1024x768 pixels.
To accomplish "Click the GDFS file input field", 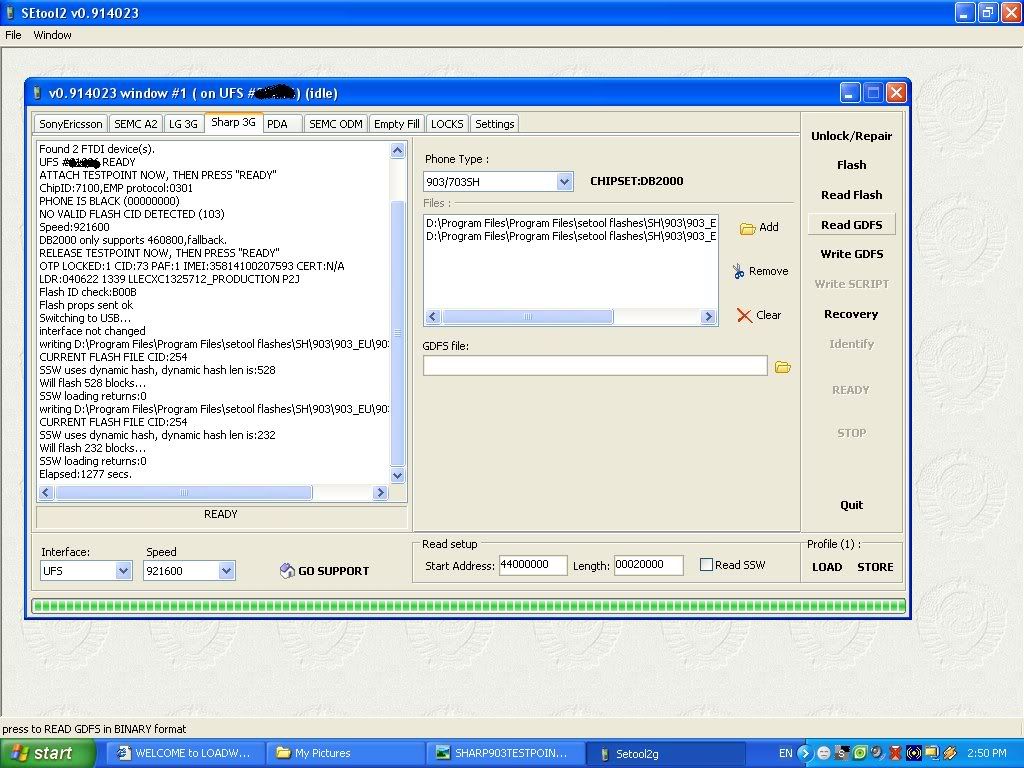I will [x=595, y=366].
